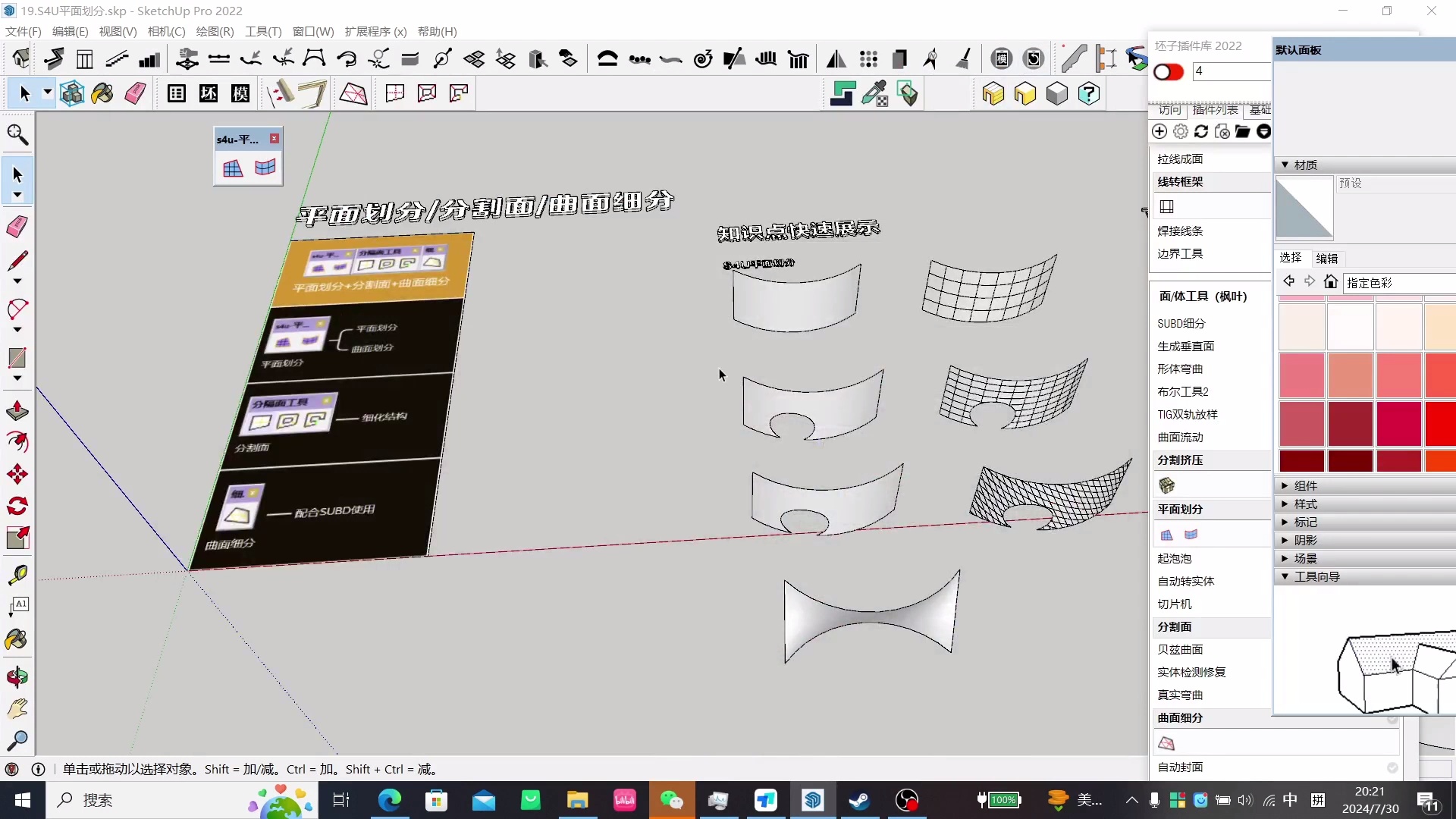This screenshot has height=819, width=1456.
Task: Click the refresh icon in plugin library
Action: (x=1201, y=132)
